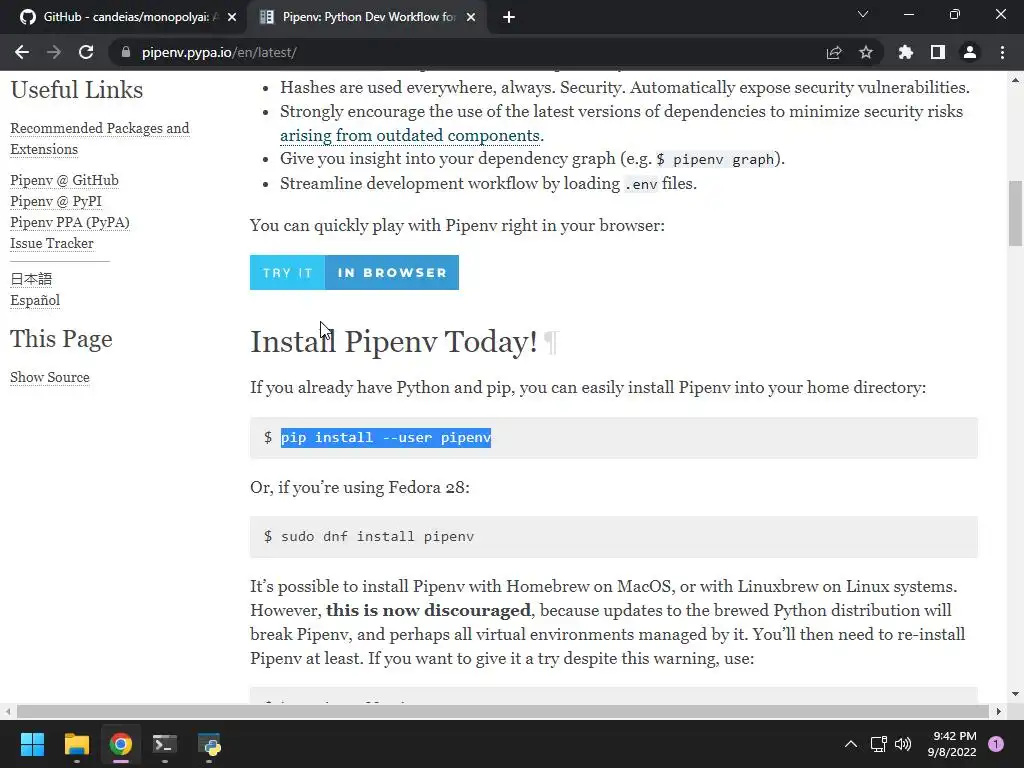Open the Issue Tracker link

tap(52, 243)
